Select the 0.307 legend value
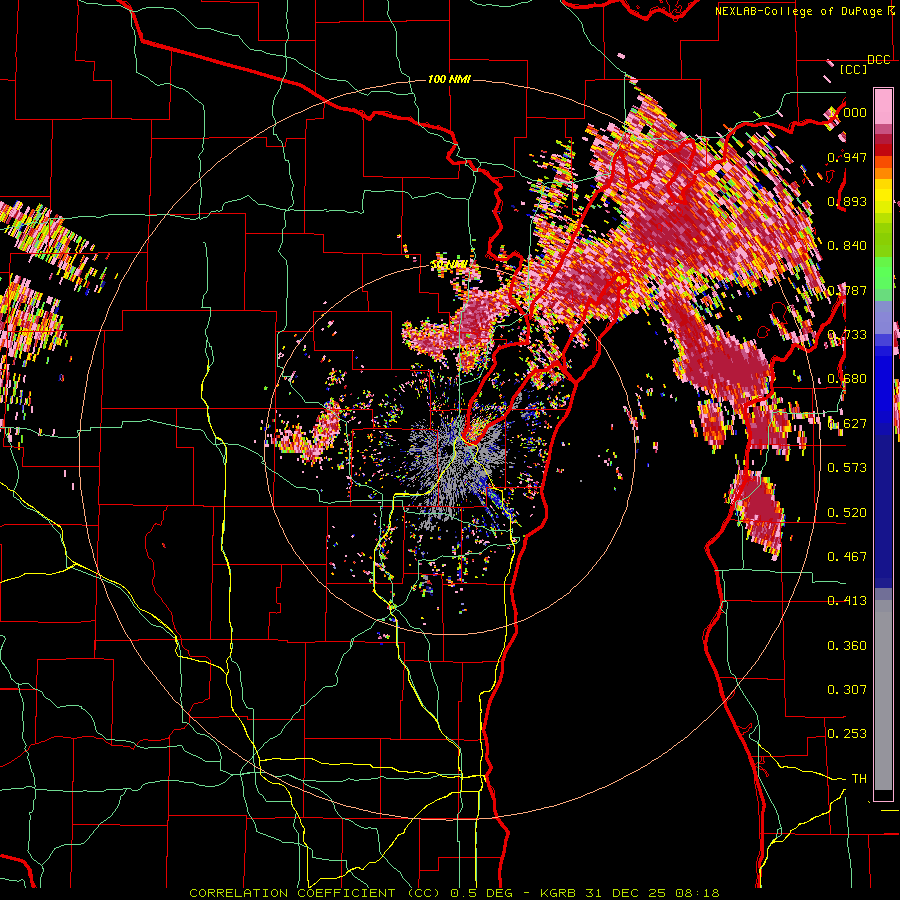900x900 pixels. point(847,690)
